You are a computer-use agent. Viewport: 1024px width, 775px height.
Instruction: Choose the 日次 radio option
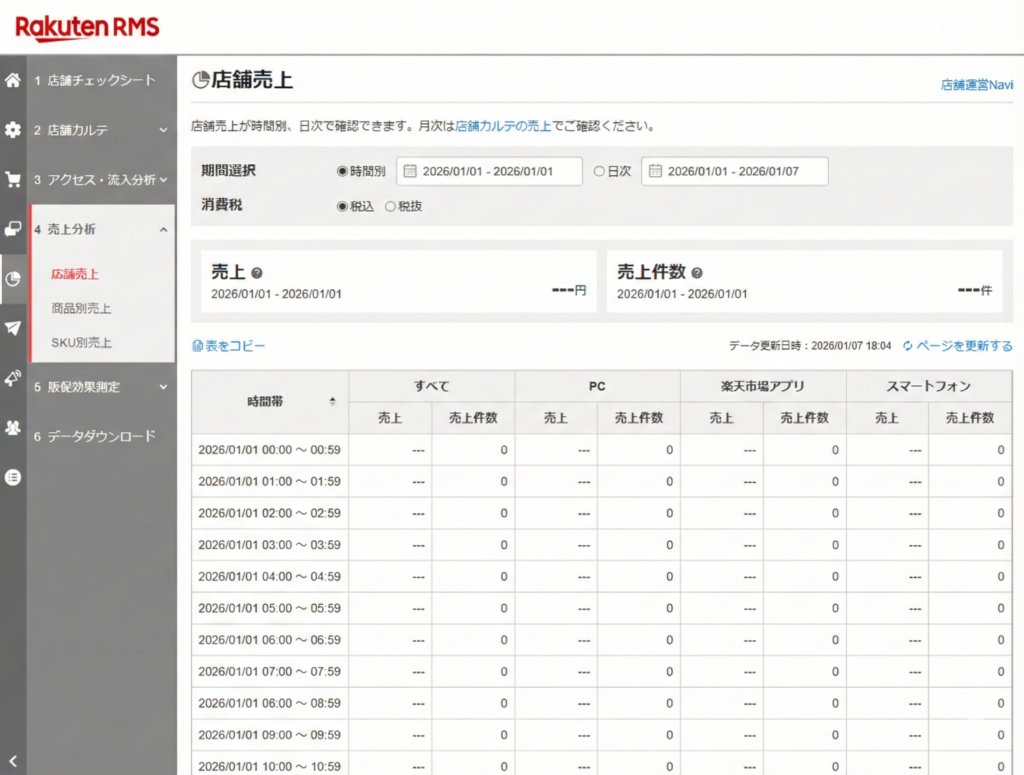pyautogui.click(x=599, y=169)
